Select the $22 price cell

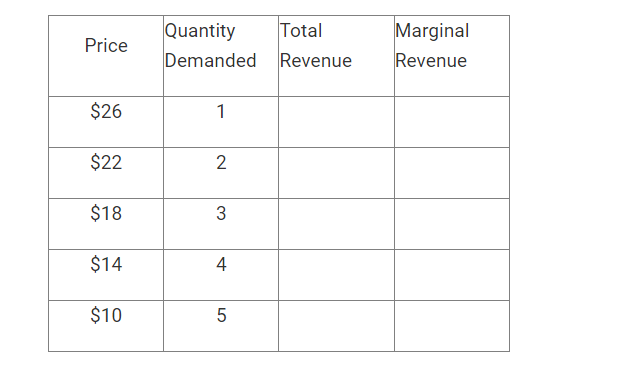click(x=106, y=173)
